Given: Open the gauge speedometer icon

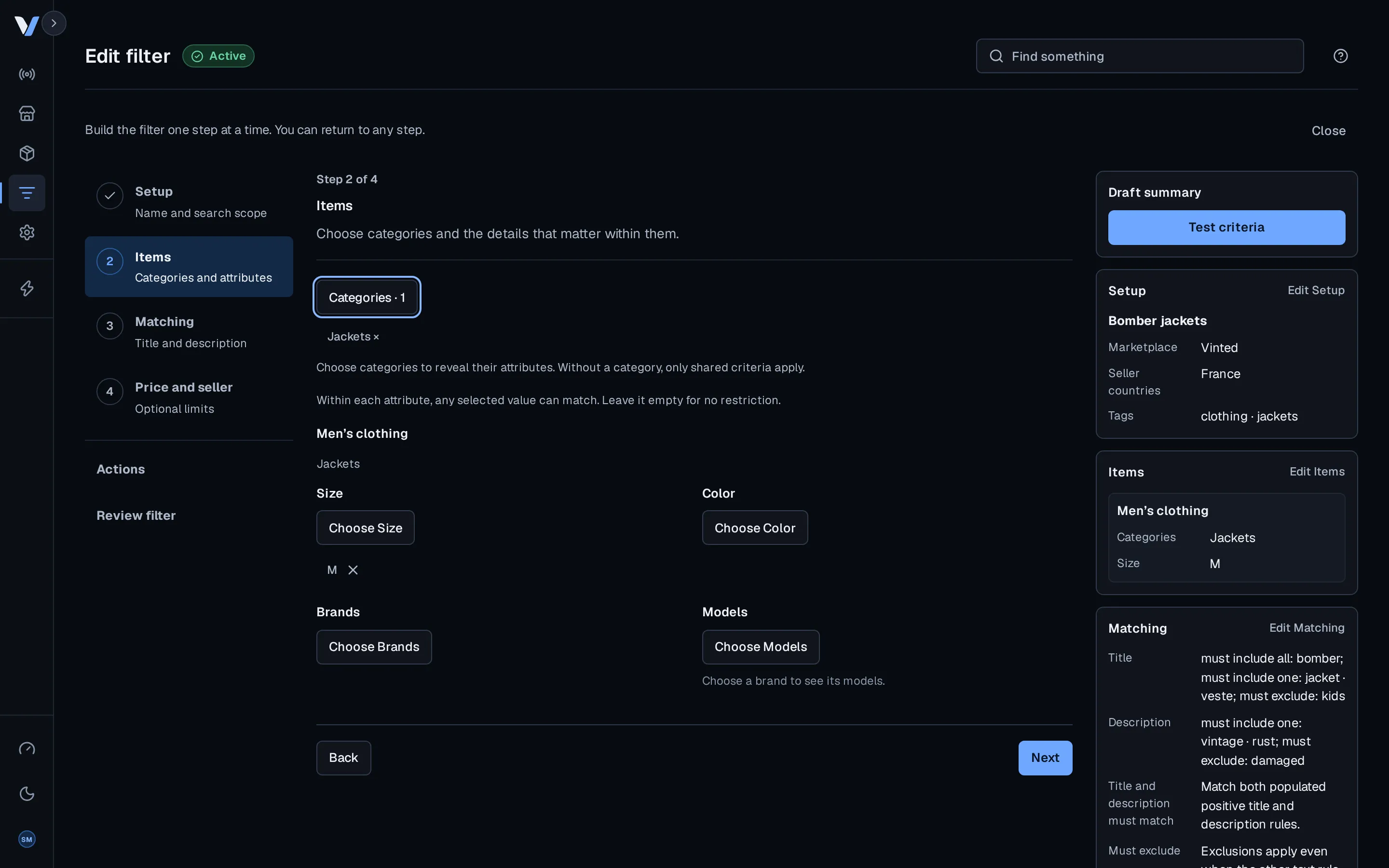Looking at the screenshot, I should (x=27, y=748).
